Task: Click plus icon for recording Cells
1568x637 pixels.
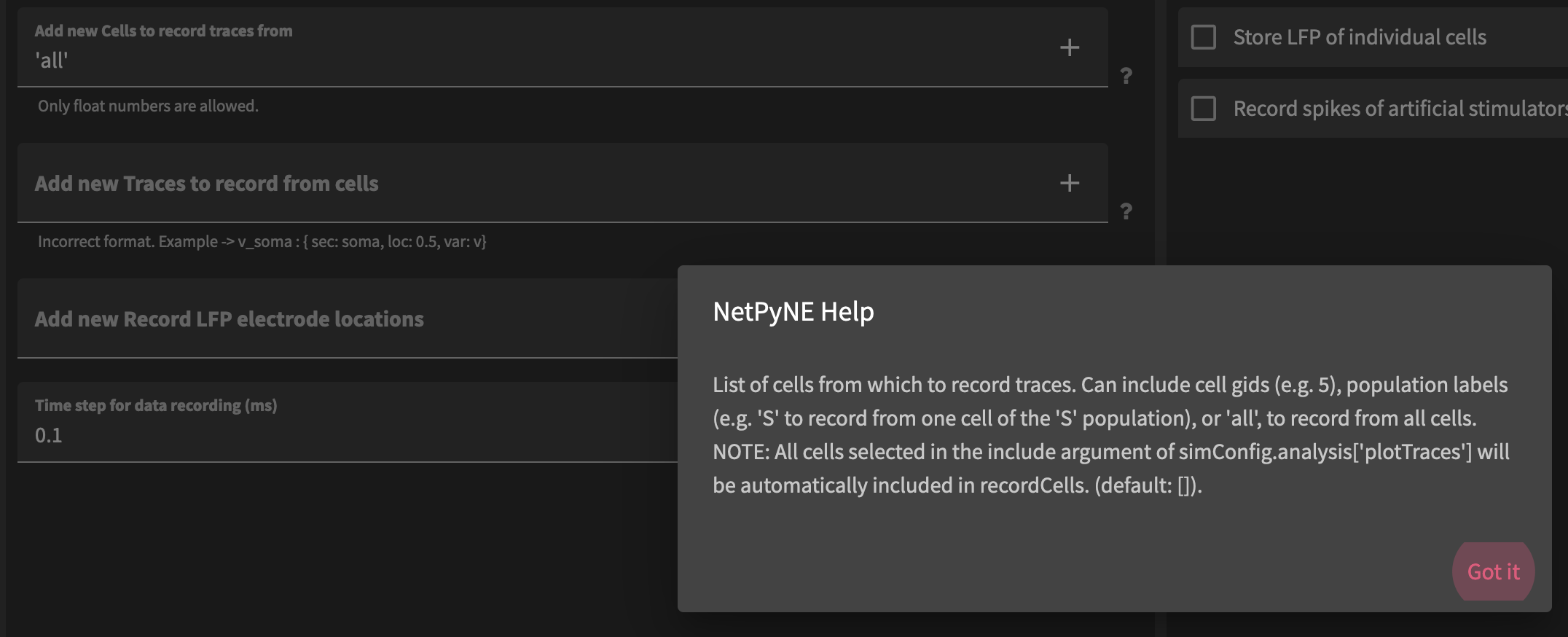Action: click(x=1069, y=47)
